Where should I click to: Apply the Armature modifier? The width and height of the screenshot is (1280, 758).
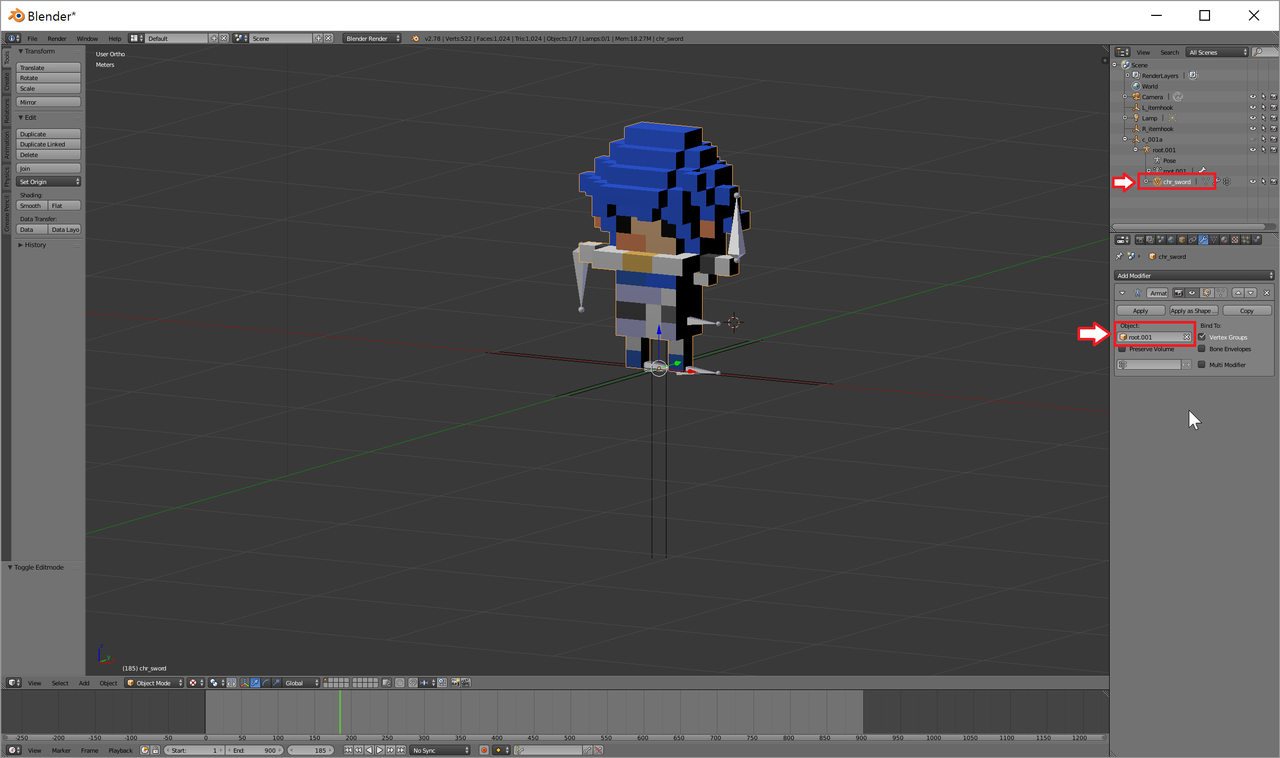(1140, 311)
